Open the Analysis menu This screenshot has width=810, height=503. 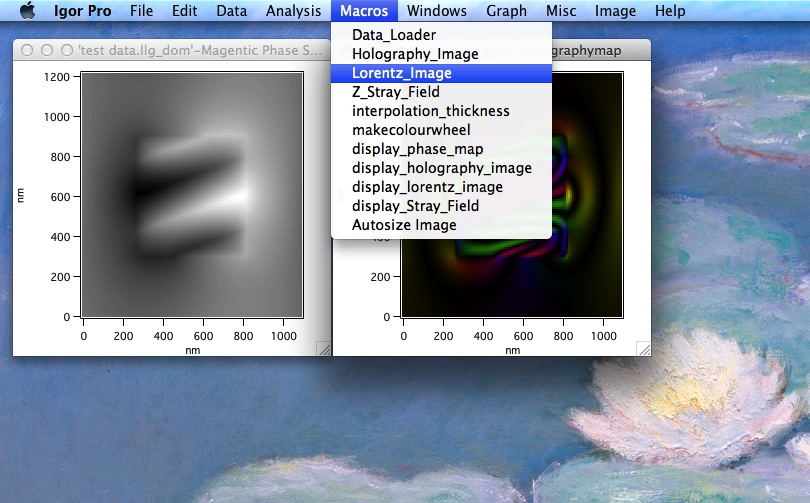(294, 11)
